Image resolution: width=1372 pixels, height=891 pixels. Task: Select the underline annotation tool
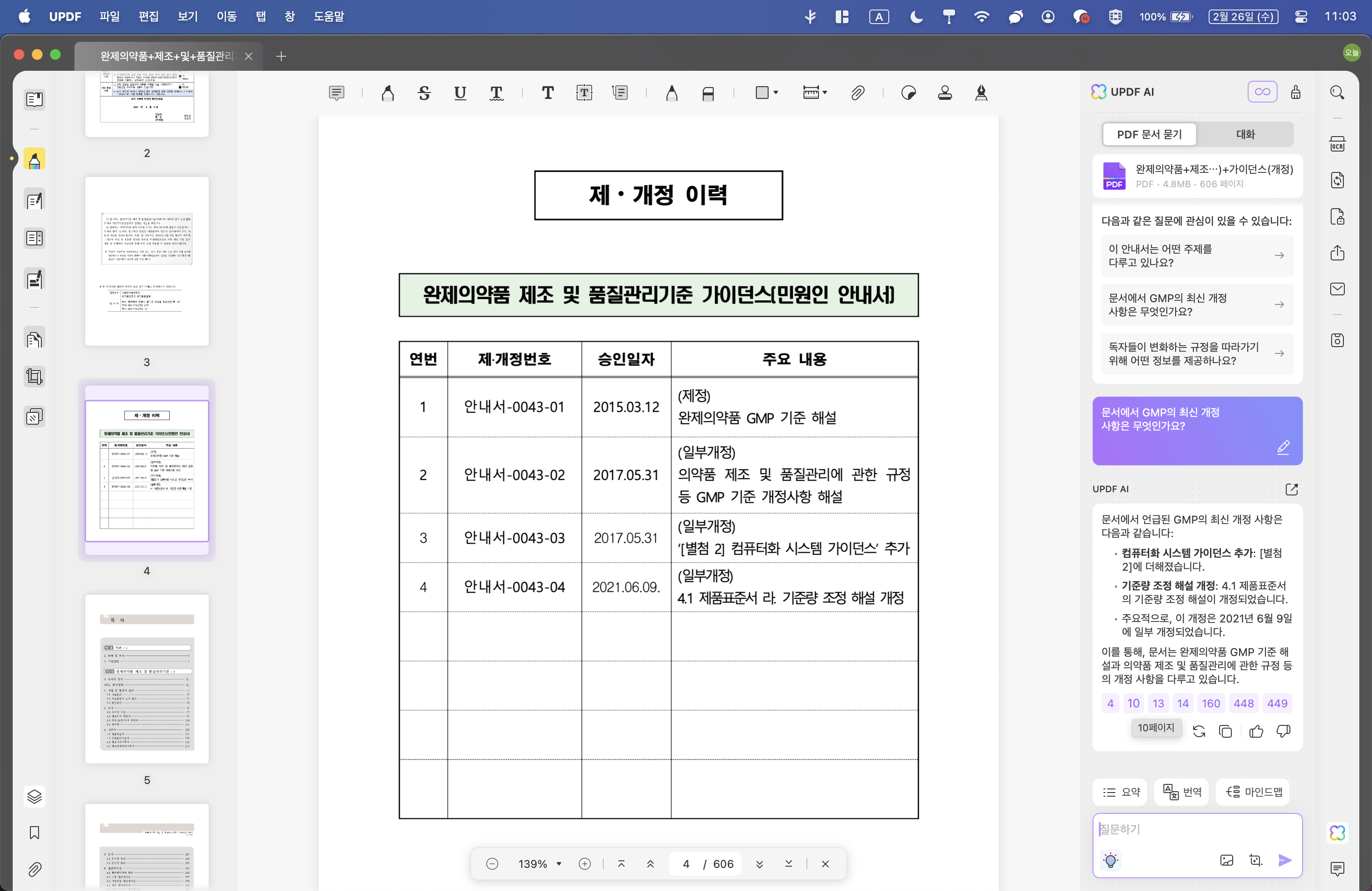[x=460, y=93]
